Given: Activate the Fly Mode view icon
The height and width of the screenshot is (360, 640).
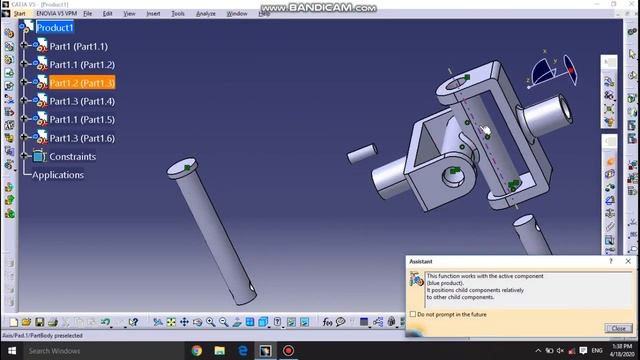Looking at the screenshot, I should click(x=158, y=322).
